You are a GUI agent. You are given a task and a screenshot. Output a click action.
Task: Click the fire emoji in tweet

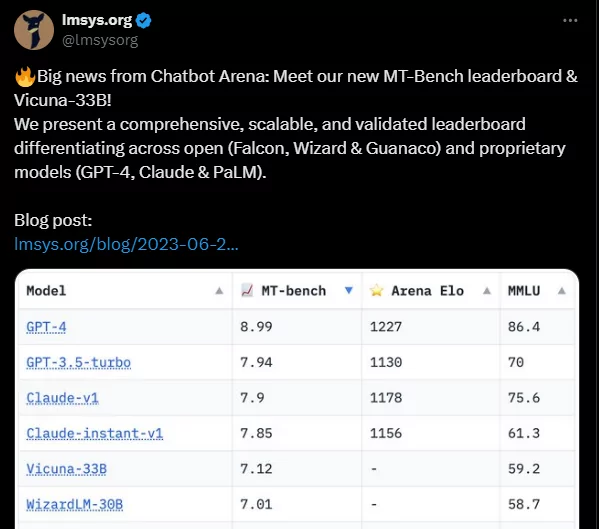[25, 76]
